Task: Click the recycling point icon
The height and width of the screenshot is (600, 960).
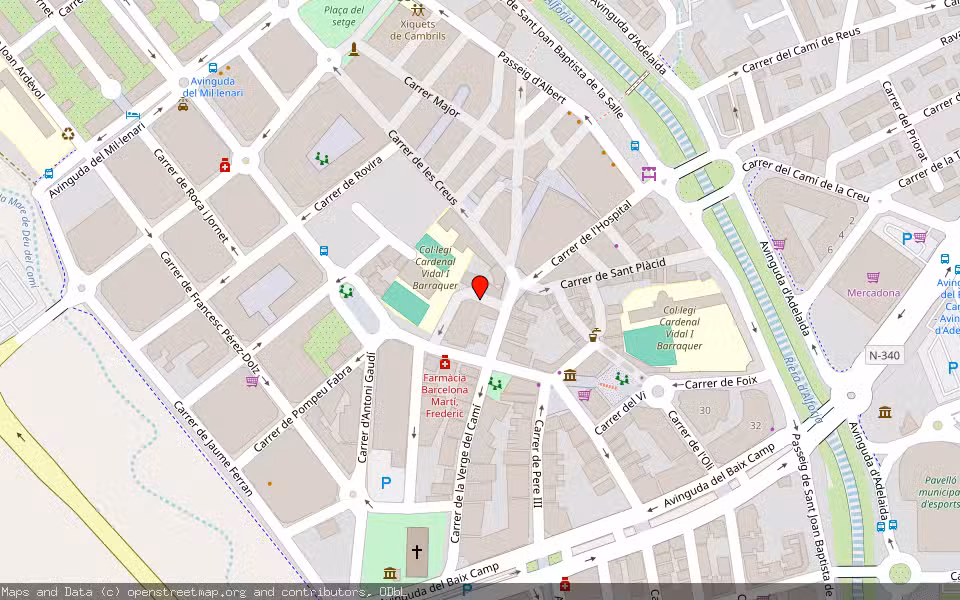Action: (x=68, y=133)
